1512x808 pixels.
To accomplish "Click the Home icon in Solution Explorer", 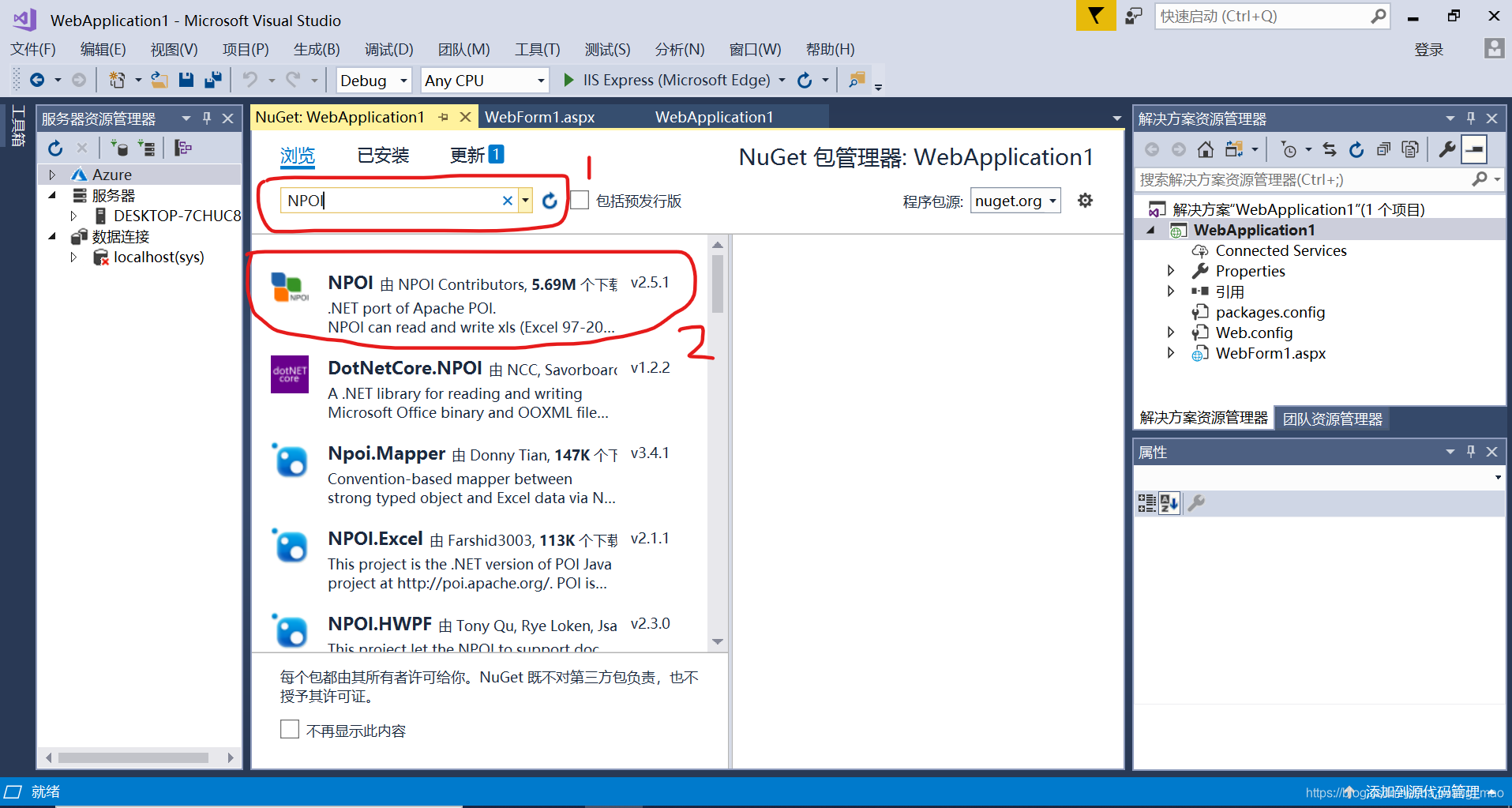I will 1205,149.
